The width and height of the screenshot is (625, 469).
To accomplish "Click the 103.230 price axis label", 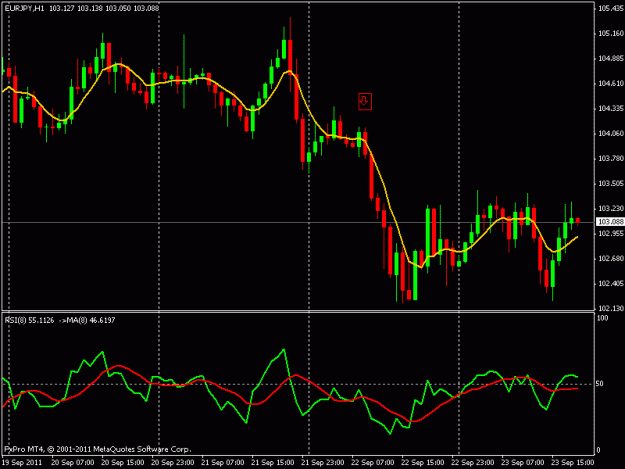I will coord(611,208).
